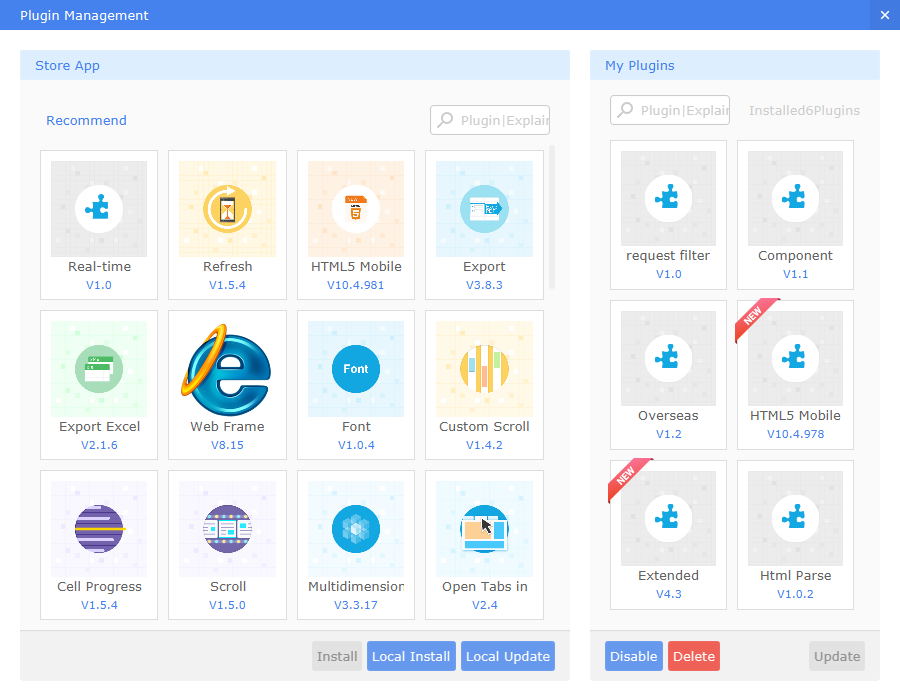Click version V1.0 under request filter

click(669, 274)
